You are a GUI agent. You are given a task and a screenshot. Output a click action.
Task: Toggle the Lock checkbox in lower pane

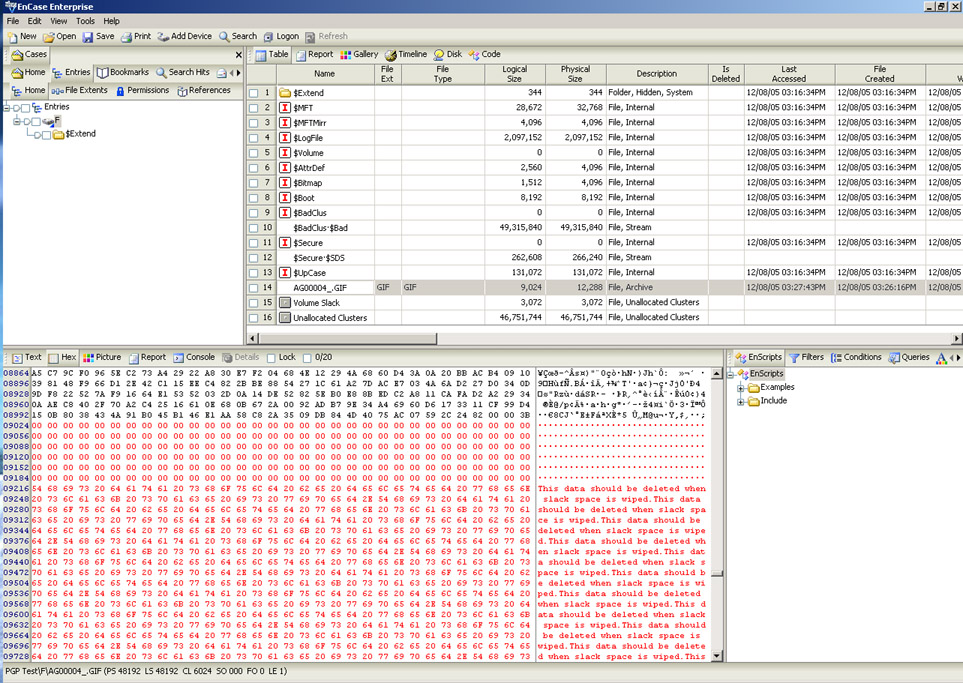271,357
